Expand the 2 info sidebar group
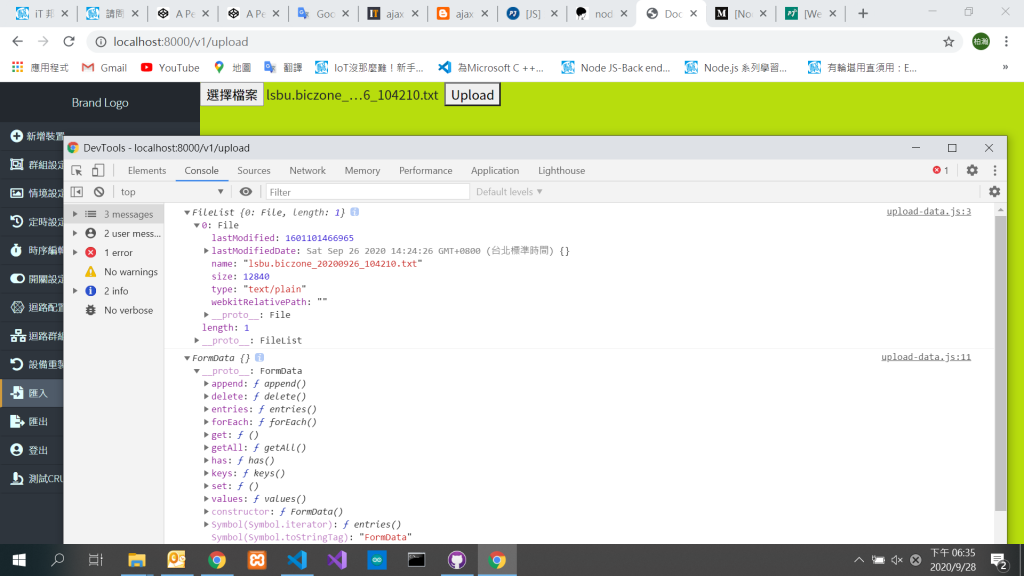Screen dimensions: 1024x576 click(75, 291)
